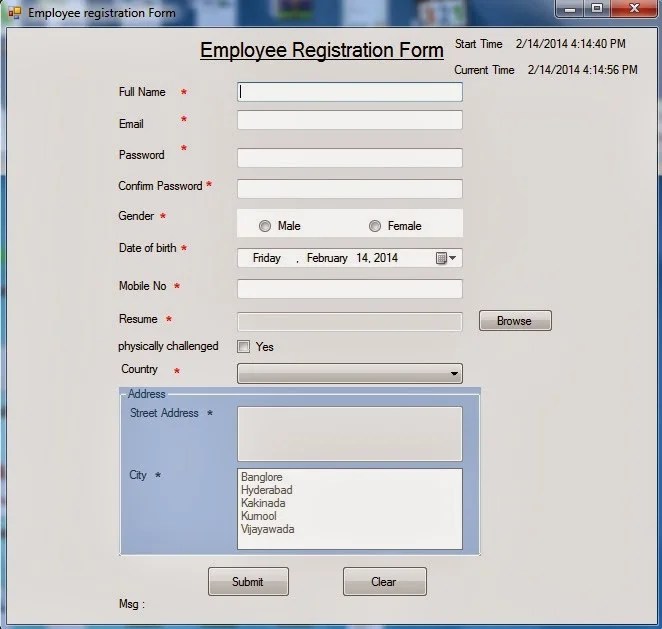Click the Submit button
Screen dimensions: 662x629
[x=248, y=582]
